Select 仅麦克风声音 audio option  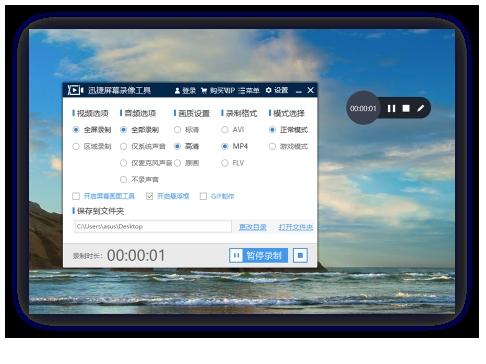click(x=146, y=163)
